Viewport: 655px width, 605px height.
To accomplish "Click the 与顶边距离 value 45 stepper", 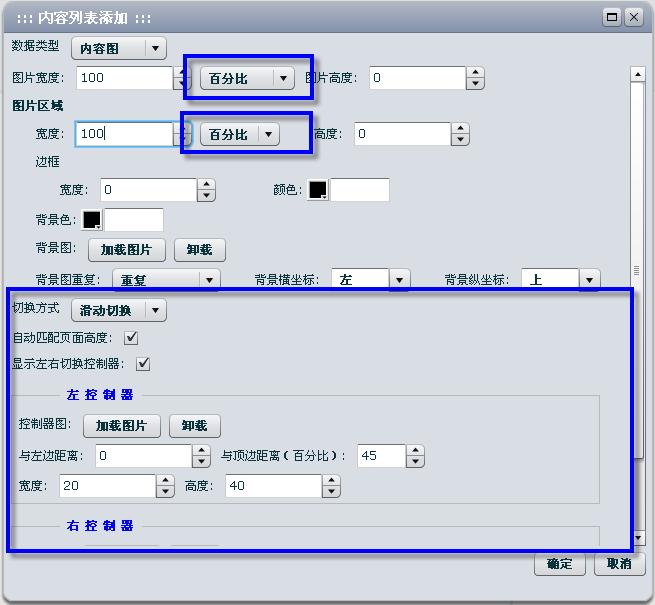I will click(x=415, y=456).
